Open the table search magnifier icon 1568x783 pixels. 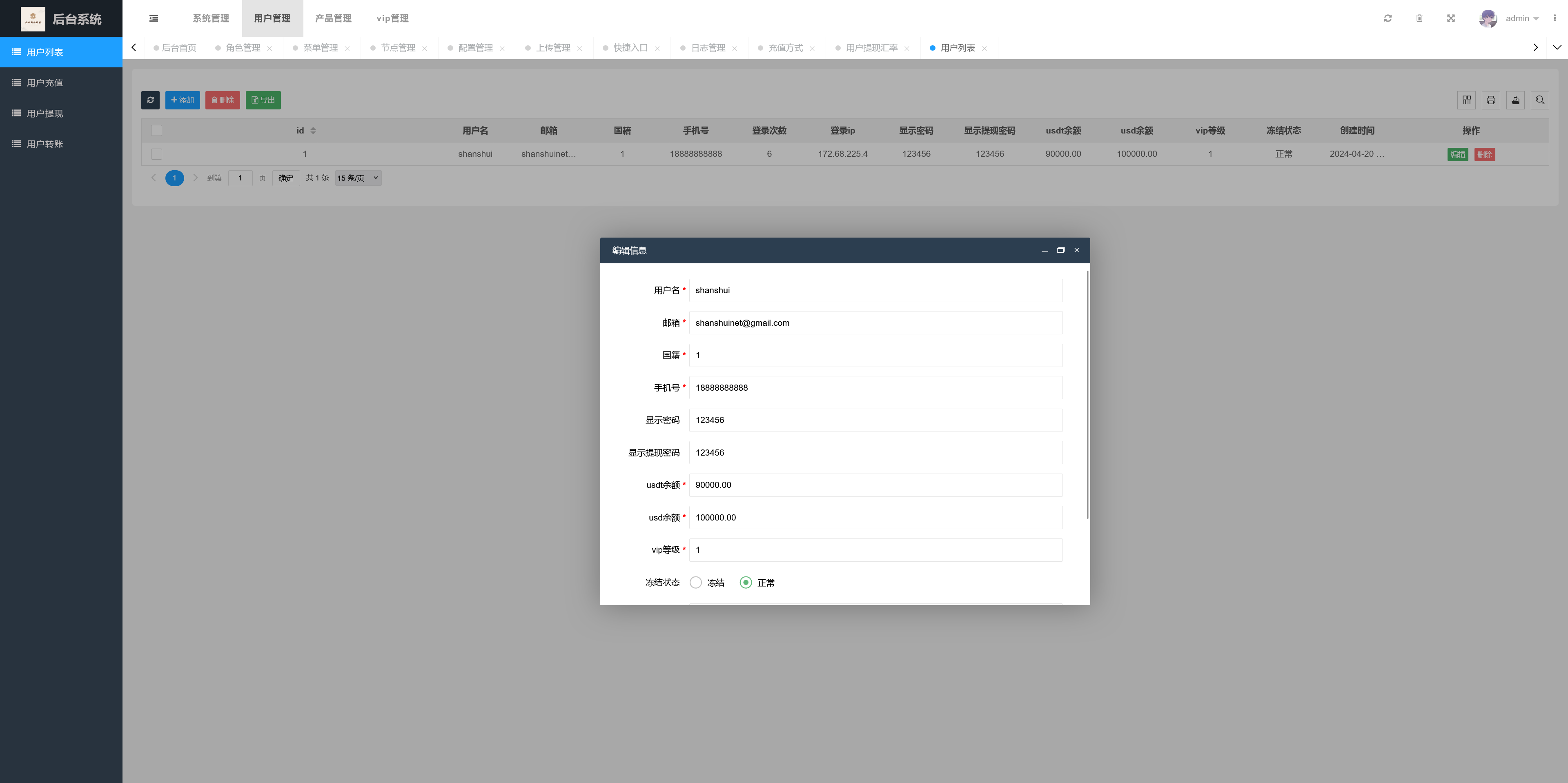tap(1540, 100)
